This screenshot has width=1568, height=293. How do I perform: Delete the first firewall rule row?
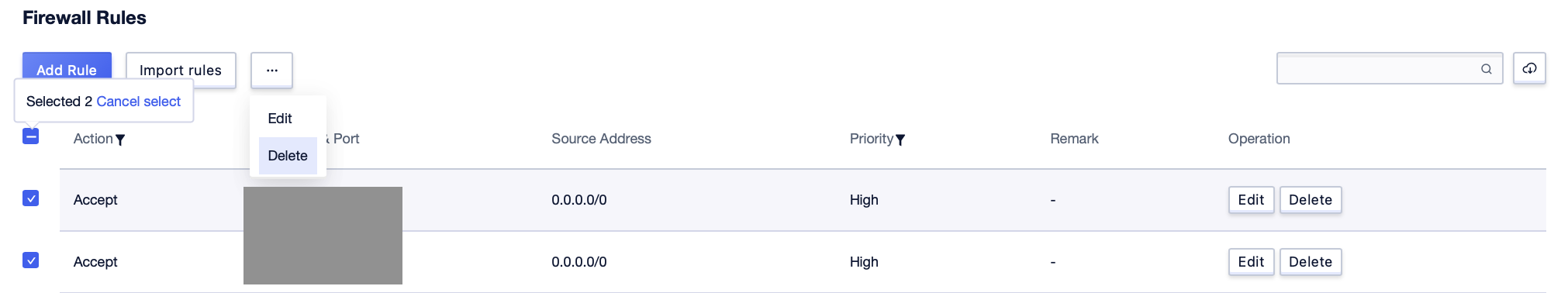(x=1311, y=200)
